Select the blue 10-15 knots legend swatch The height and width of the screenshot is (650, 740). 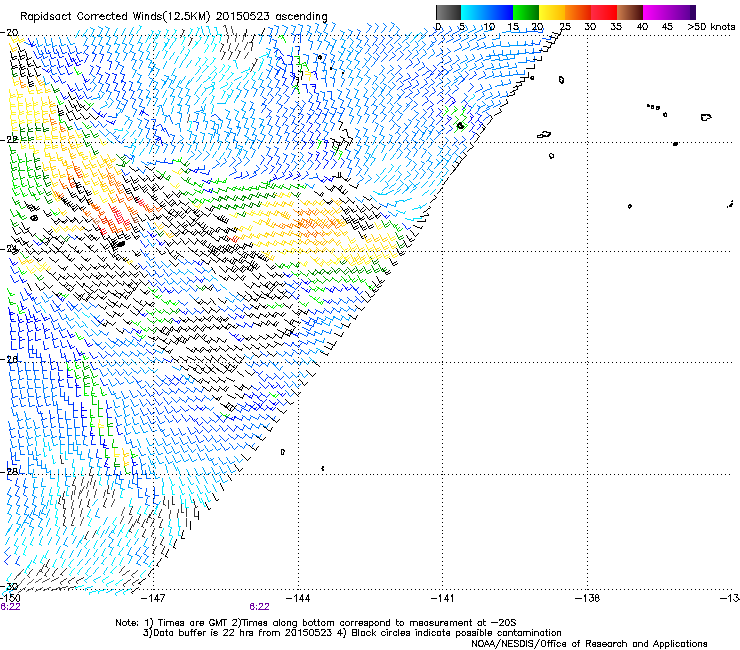500,12
